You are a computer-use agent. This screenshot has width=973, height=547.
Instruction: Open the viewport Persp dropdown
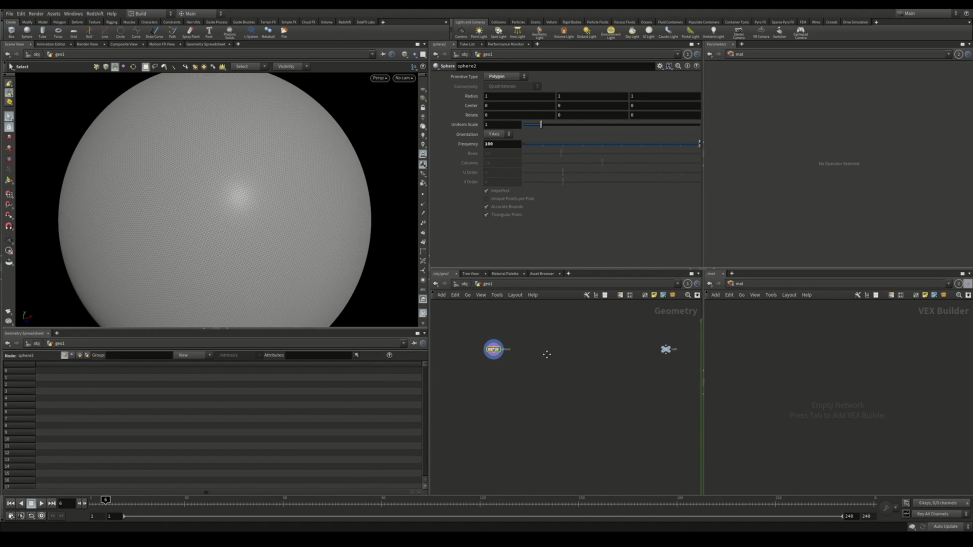380,78
